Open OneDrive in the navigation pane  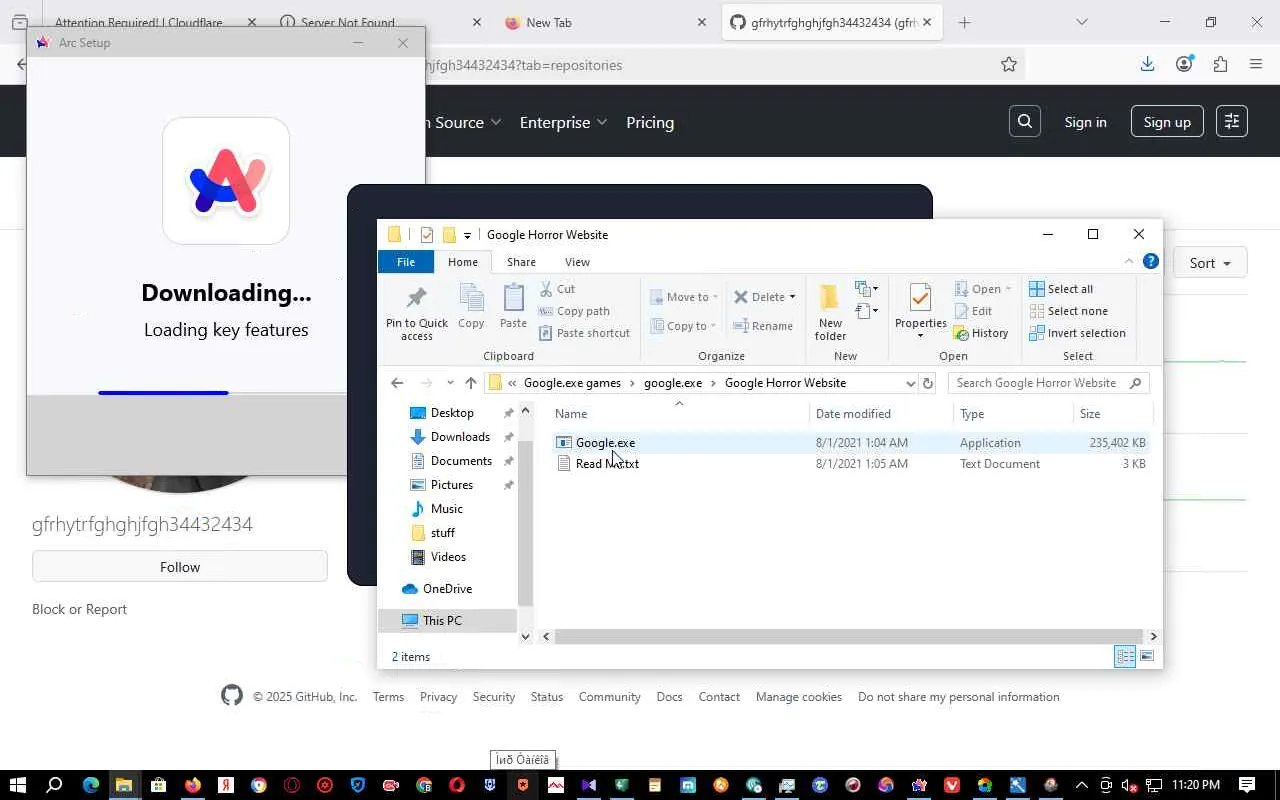pyautogui.click(x=447, y=589)
